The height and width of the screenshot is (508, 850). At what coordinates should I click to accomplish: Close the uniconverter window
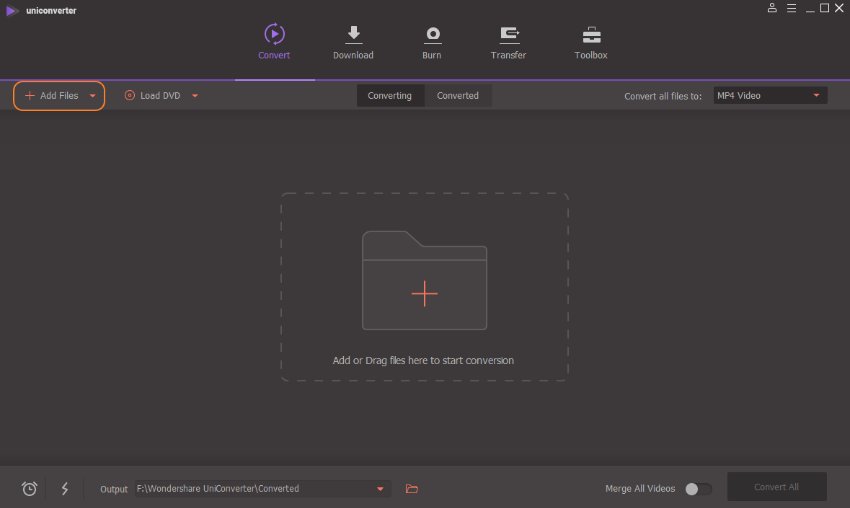(839, 8)
